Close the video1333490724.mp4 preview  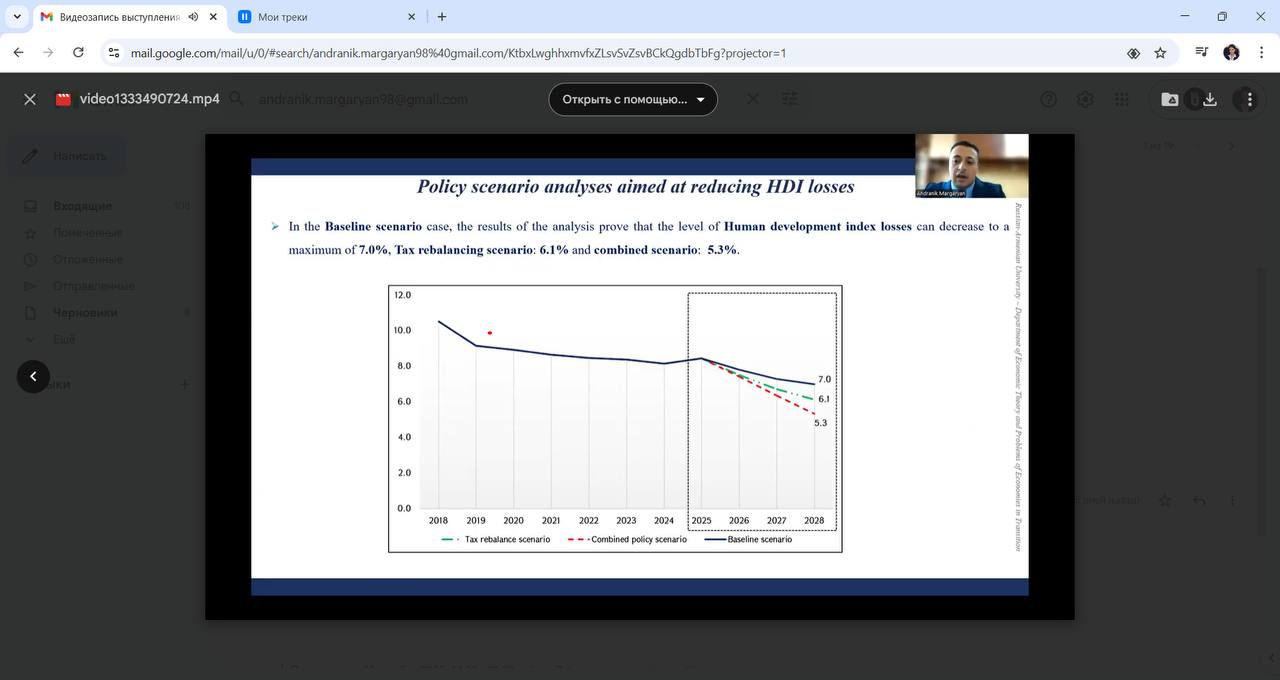point(30,99)
